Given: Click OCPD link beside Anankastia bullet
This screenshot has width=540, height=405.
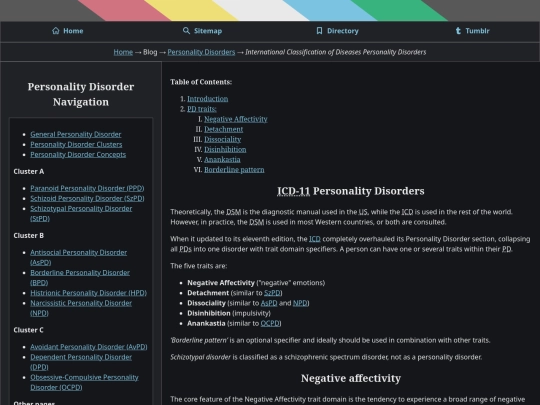Looking at the screenshot, I should coord(270,323).
